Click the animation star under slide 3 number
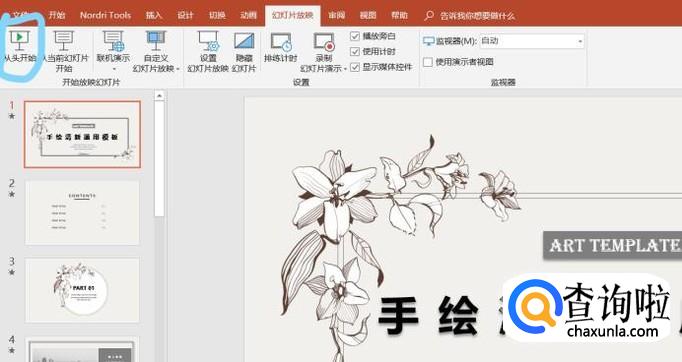Viewport: 682px width, 362px height. coord(12,272)
